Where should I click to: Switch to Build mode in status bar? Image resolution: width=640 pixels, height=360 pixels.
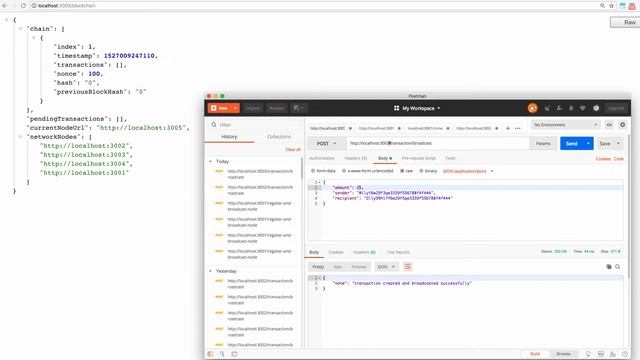point(535,354)
